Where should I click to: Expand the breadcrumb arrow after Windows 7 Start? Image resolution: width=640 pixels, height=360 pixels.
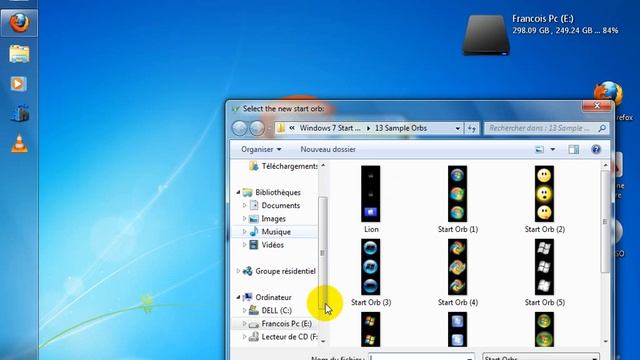pyautogui.click(x=368, y=128)
